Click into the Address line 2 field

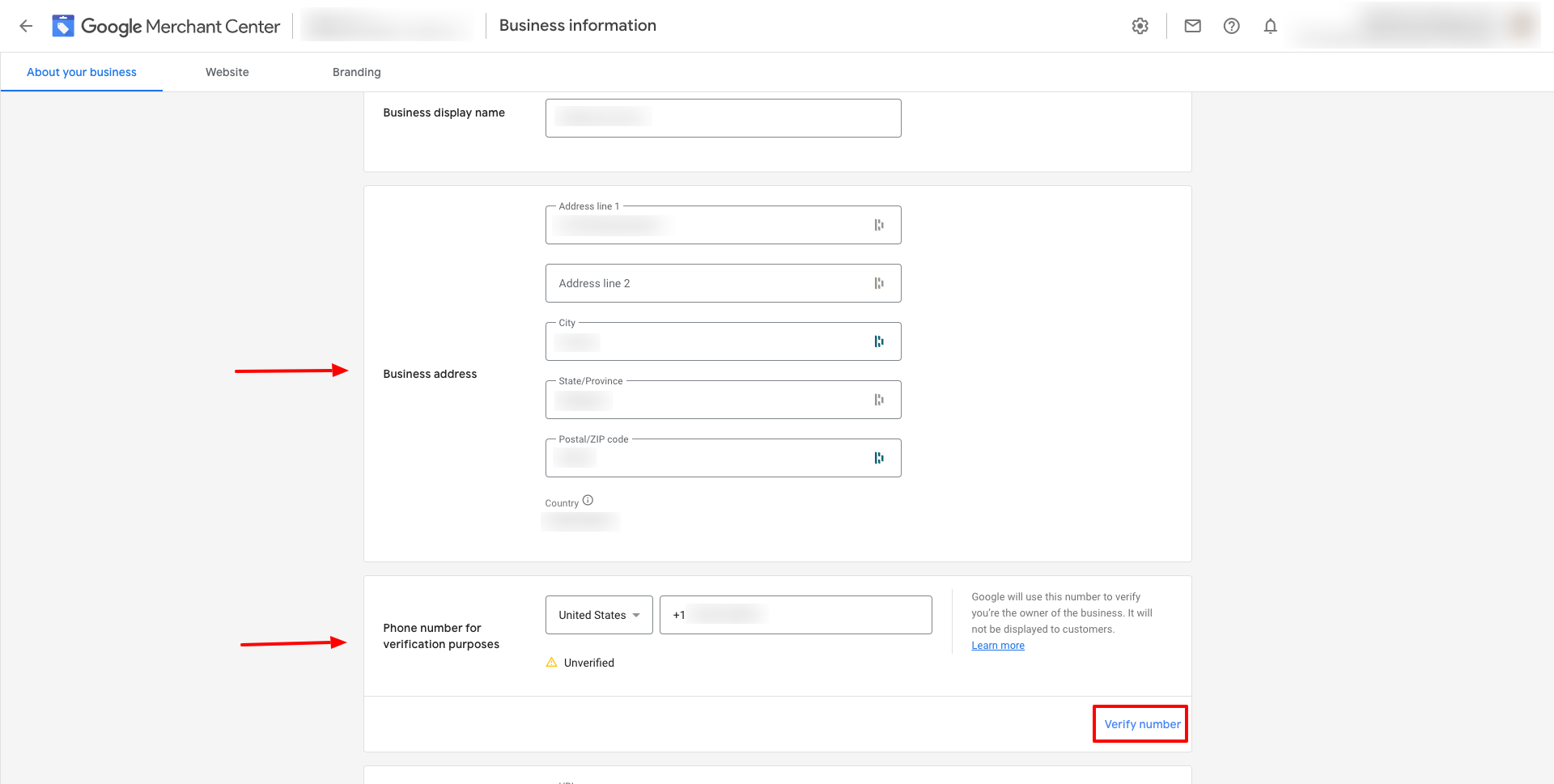(704, 283)
